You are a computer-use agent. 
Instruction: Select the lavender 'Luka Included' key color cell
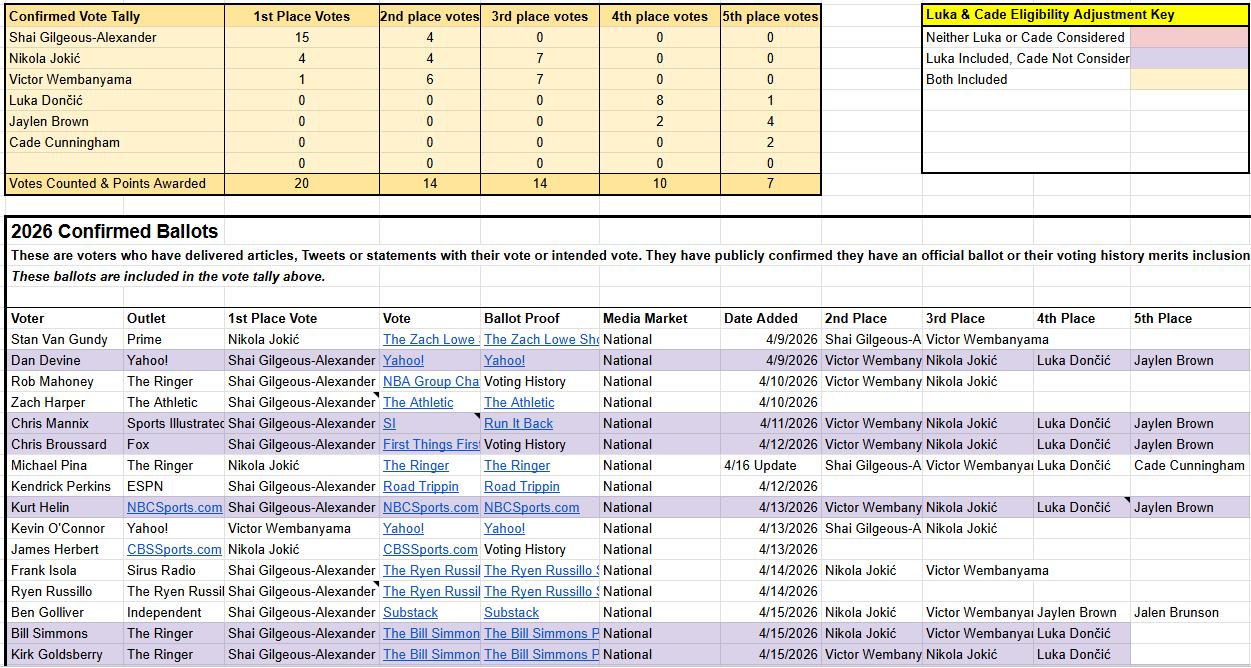(x=1189, y=58)
